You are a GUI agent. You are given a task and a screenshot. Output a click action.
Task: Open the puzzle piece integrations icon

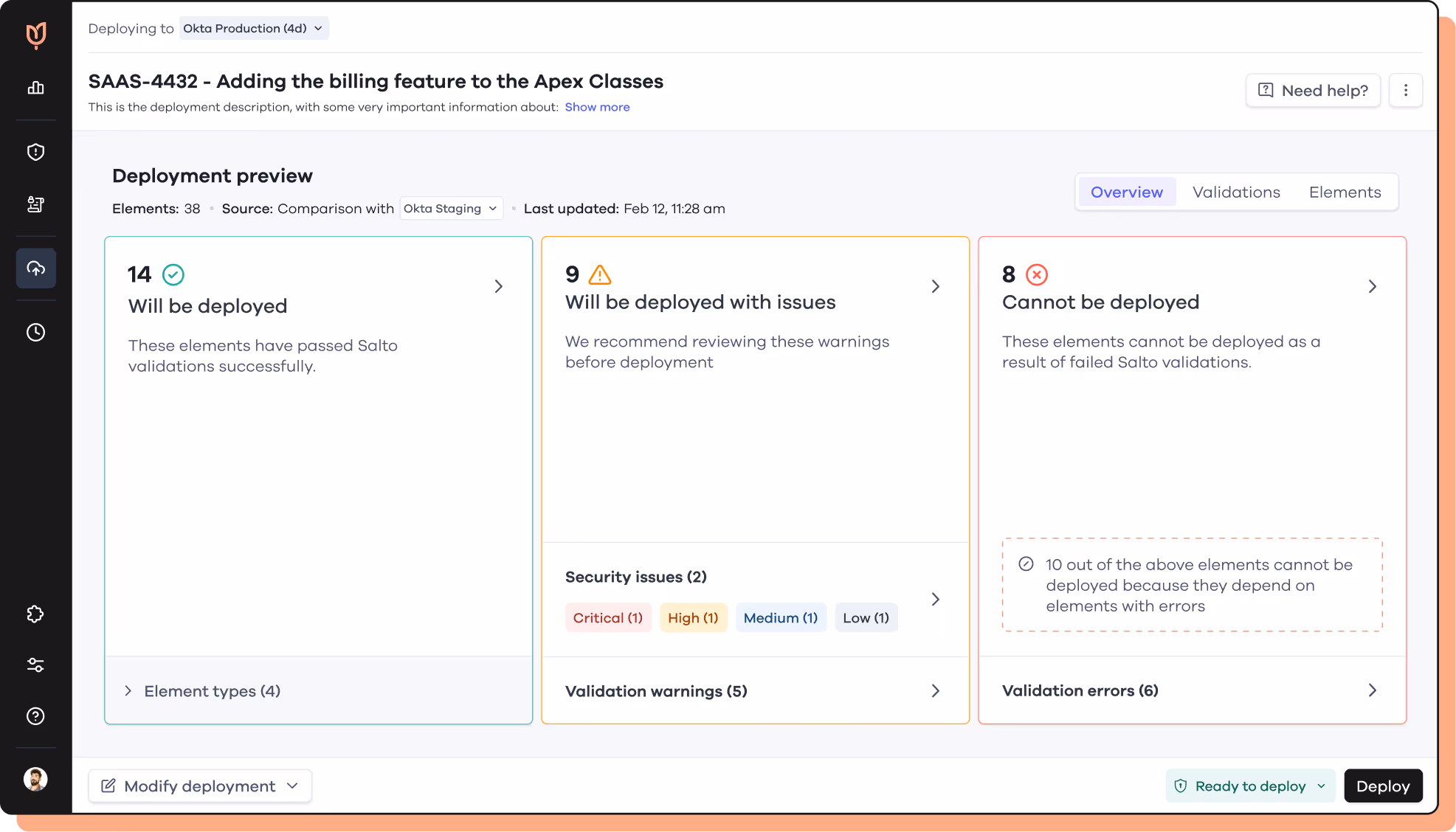pos(36,614)
